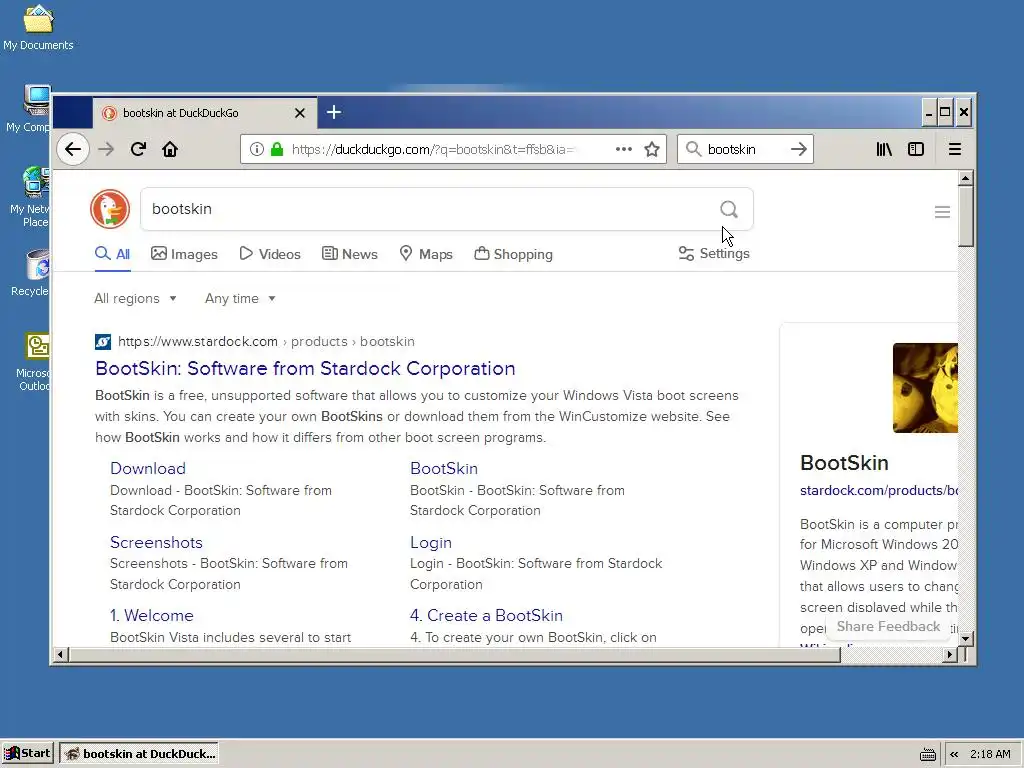Open the Firefox hamburger menu
Image resolution: width=1024 pixels, height=768 pixels.
[x=955, y=150]
